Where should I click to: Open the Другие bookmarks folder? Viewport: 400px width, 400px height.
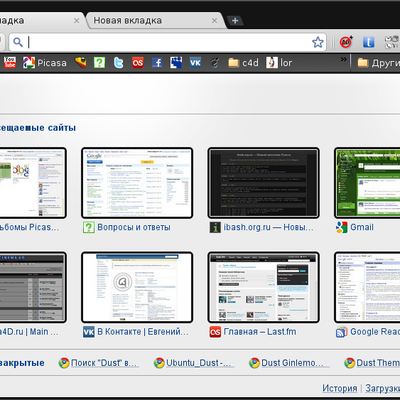tap(378, 63)
